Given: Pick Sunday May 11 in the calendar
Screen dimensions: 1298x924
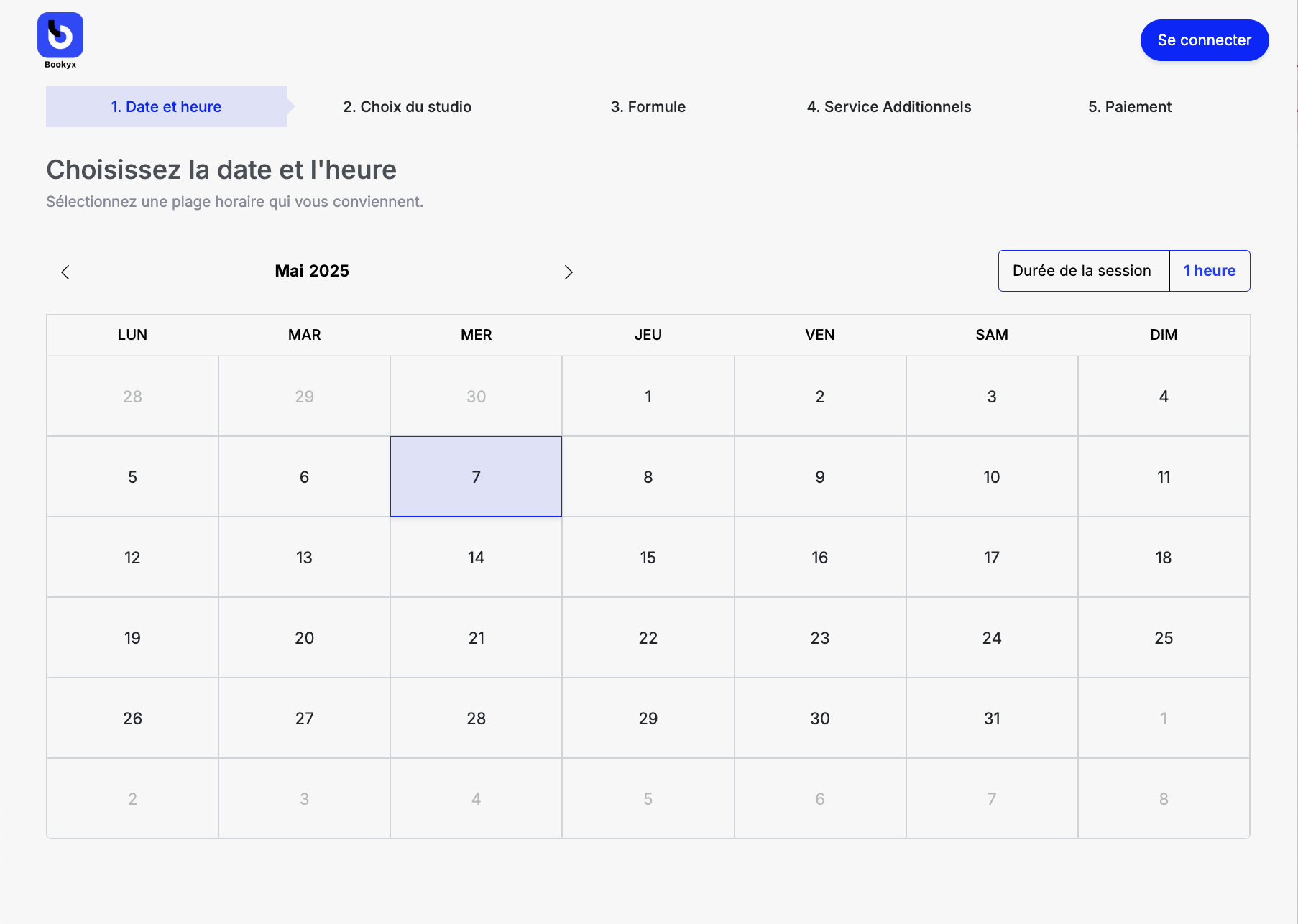Looking at the screenshot, I should (1164, 476).
